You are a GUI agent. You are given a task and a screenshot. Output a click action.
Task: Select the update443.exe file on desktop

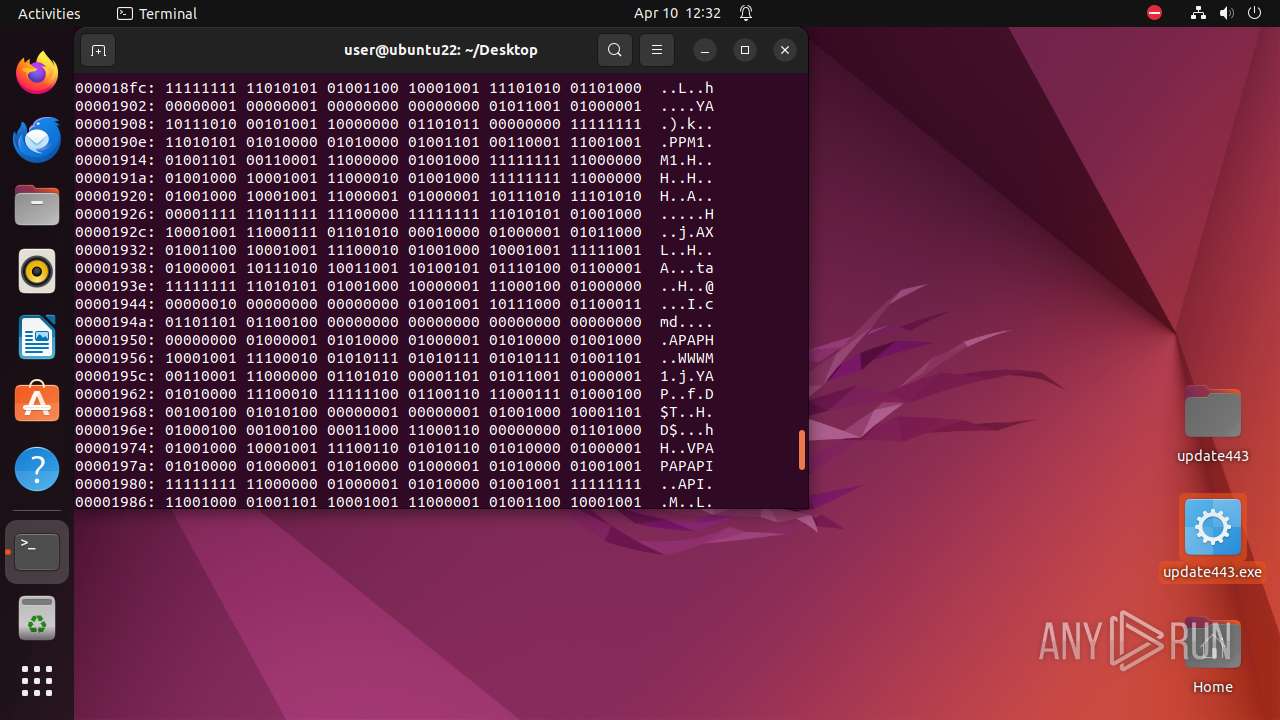coord(1213,538)
